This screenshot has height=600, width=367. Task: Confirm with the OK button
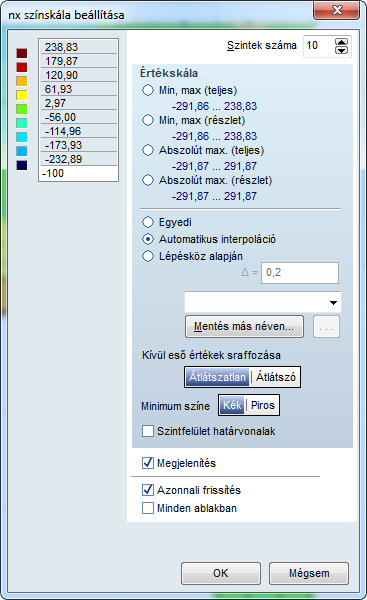pos(221,573)
